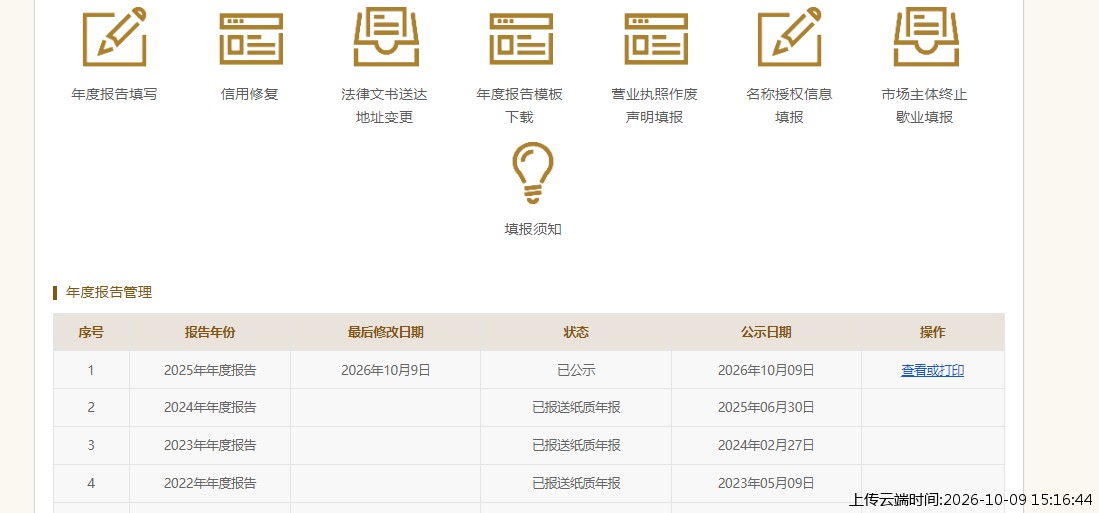Open the 年度报告模板下载 icon
The width and height of the screenshot is (1099, 513).
coord(521,39)
